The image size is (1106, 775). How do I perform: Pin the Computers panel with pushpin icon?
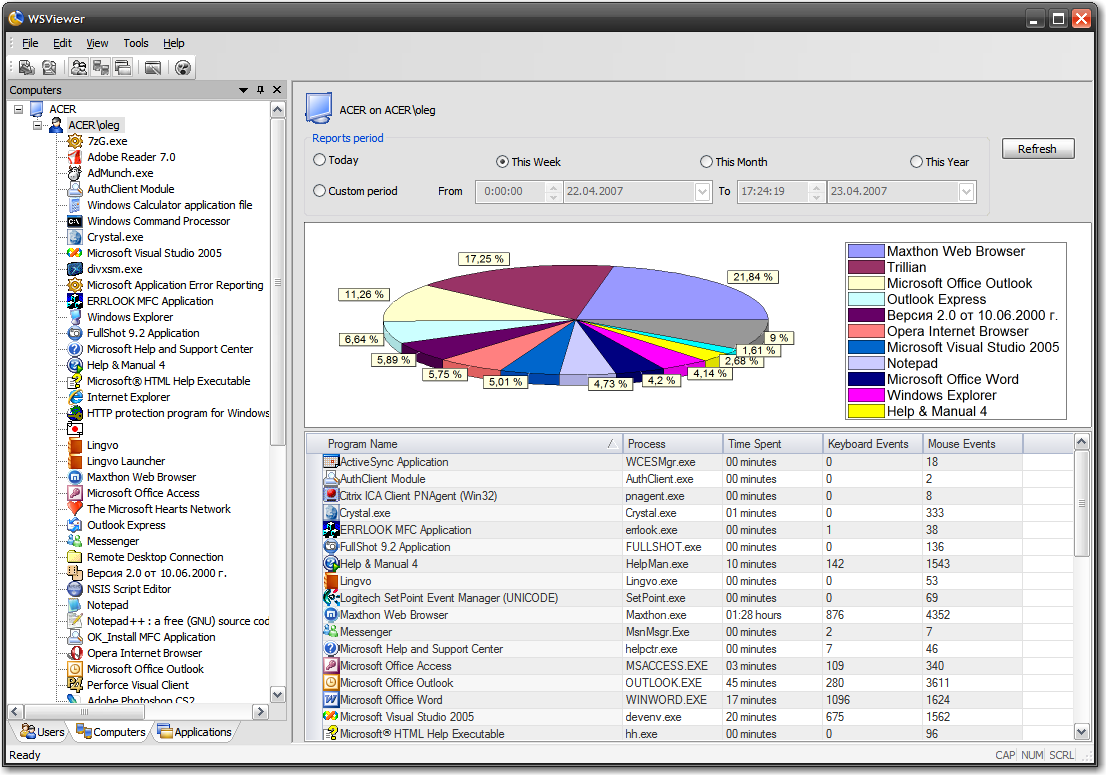click(260, 90)
